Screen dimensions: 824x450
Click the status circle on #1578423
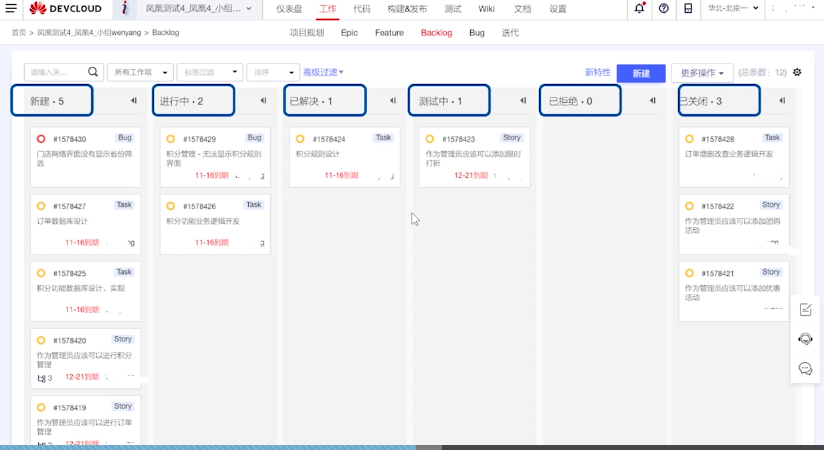429,139
